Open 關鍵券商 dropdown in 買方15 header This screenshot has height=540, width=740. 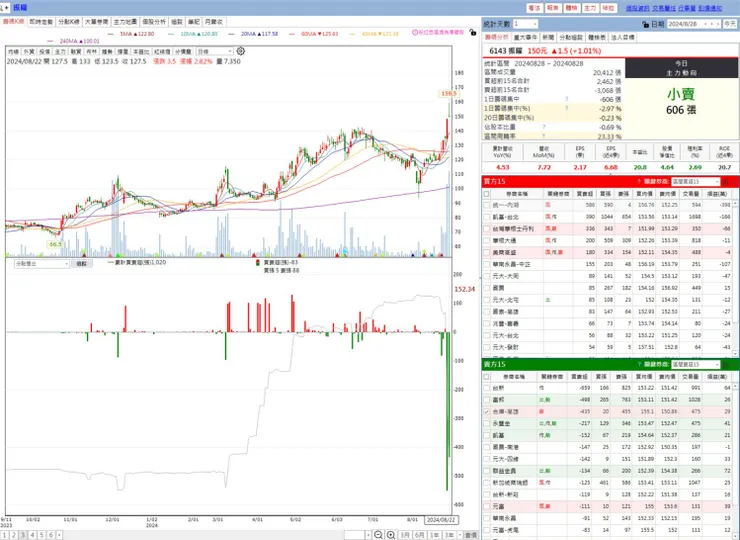coord(696,181)
